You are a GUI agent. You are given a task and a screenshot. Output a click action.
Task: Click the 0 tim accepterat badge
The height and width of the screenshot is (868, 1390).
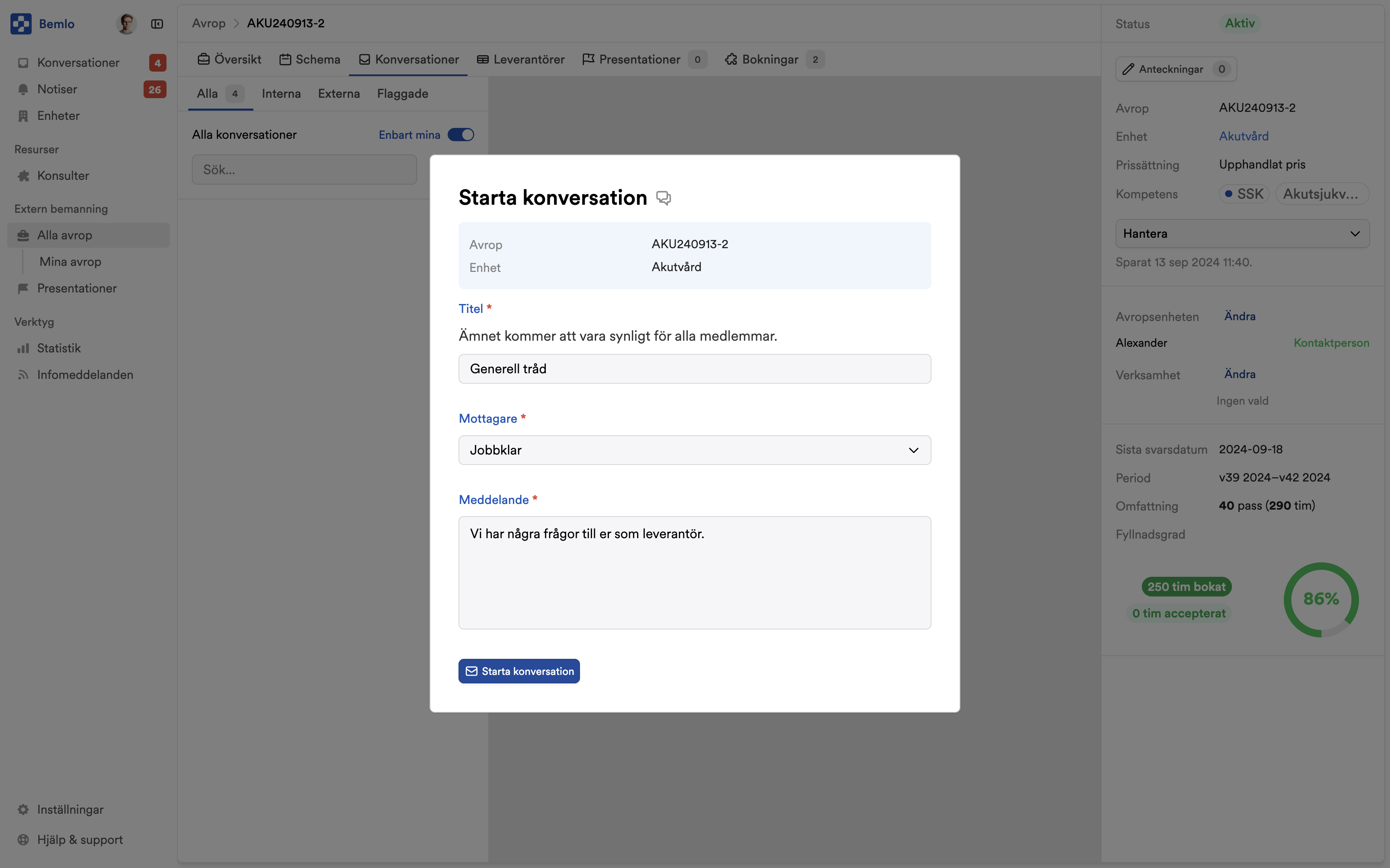click(x=1179, y=613)
